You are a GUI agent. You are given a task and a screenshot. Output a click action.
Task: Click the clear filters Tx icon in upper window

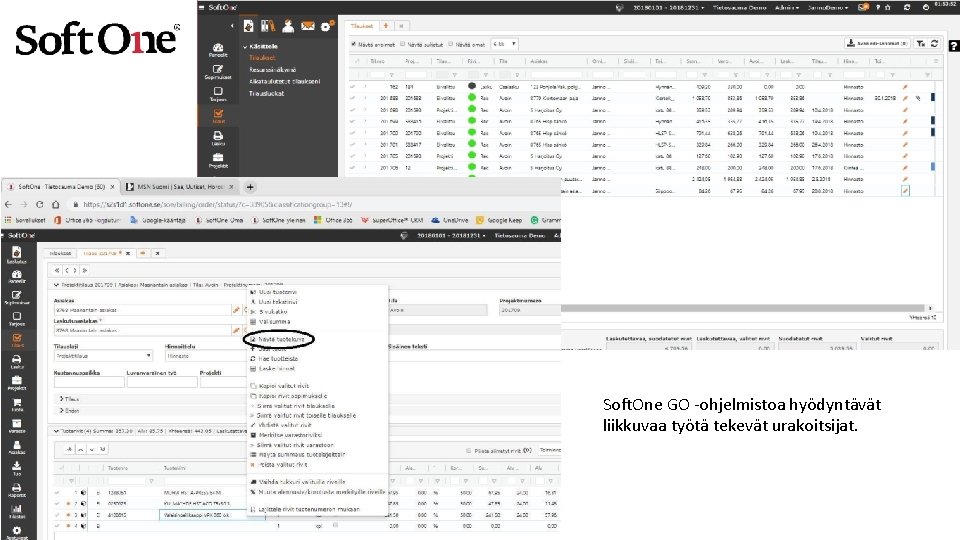coord(920,43)
